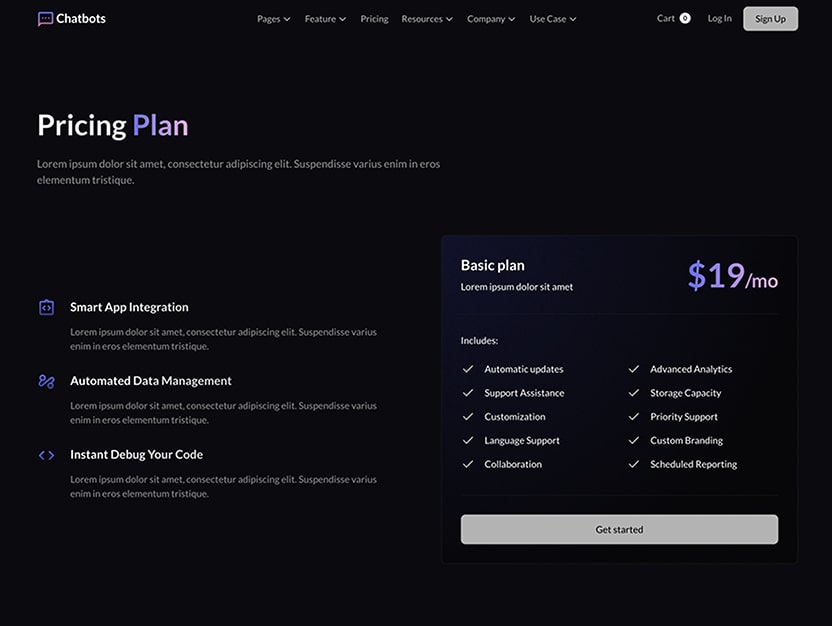Open the Resources dropdown menu

pos(427,18)
